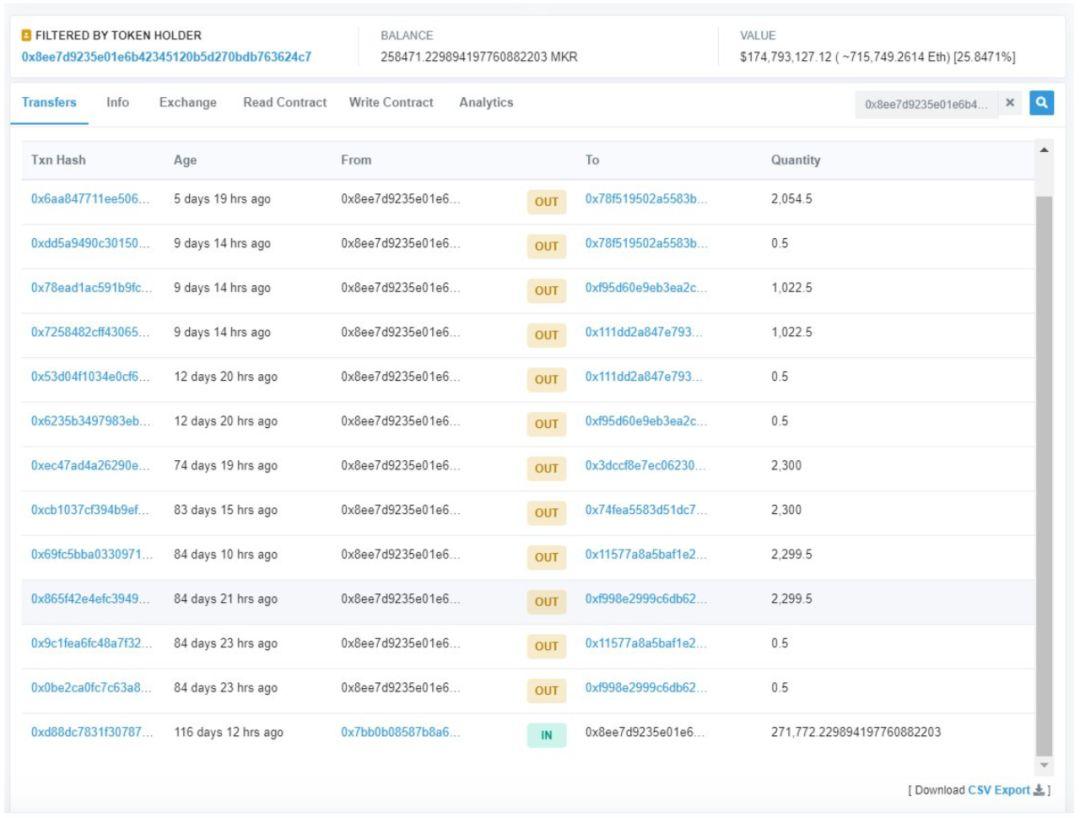Click the blue search magnifier button
This screenshot has width=1080, height=818.
pyautogui.click(x=1041, y=103)
